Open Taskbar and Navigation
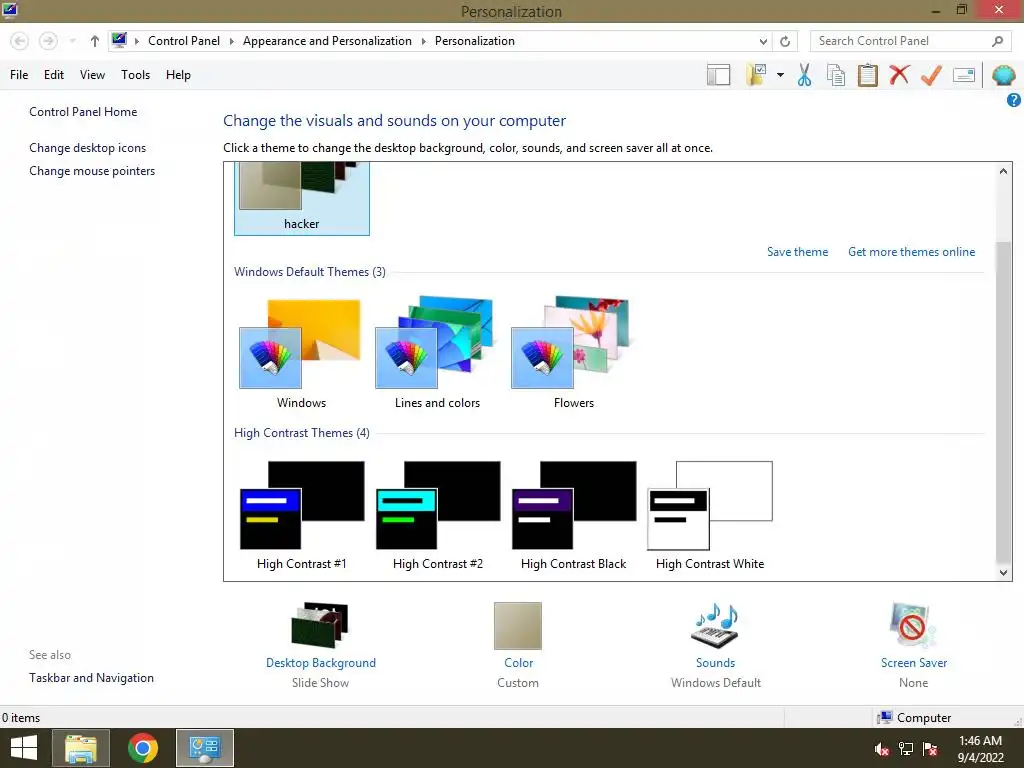The image size is (1024, 768). 91,678
